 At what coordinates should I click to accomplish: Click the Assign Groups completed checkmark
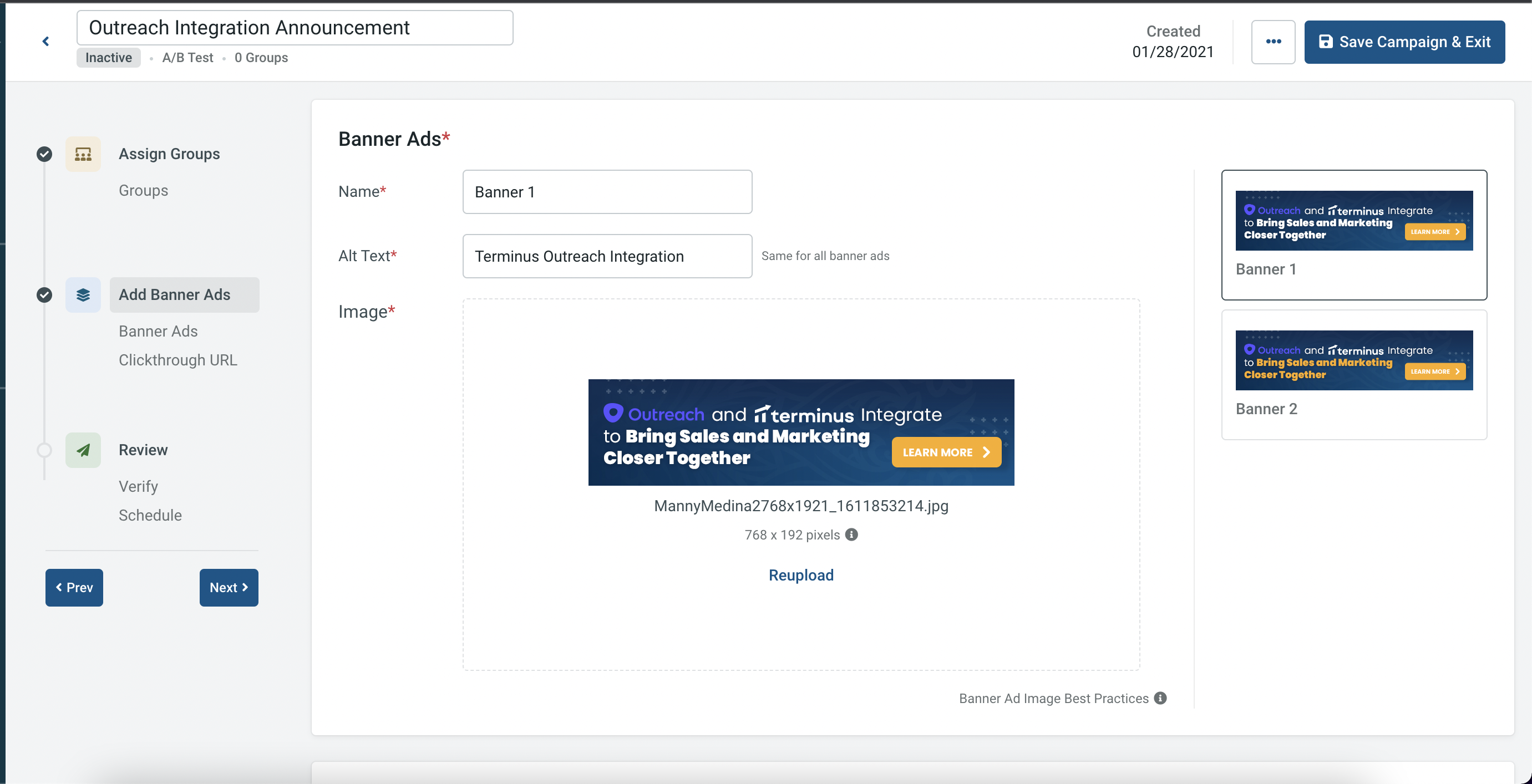click(44, 154)
